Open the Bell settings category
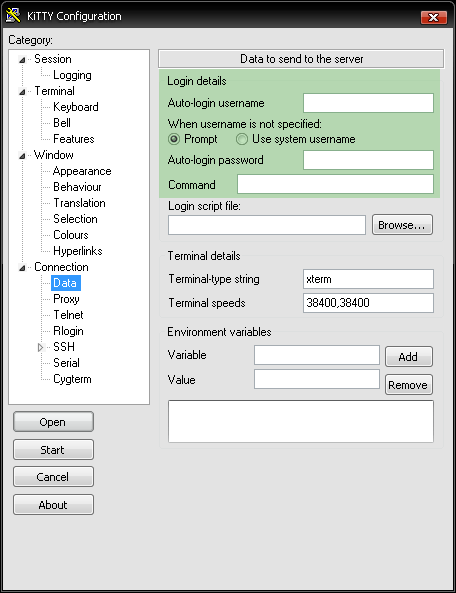The image size is (456, 593). point(62,123)
